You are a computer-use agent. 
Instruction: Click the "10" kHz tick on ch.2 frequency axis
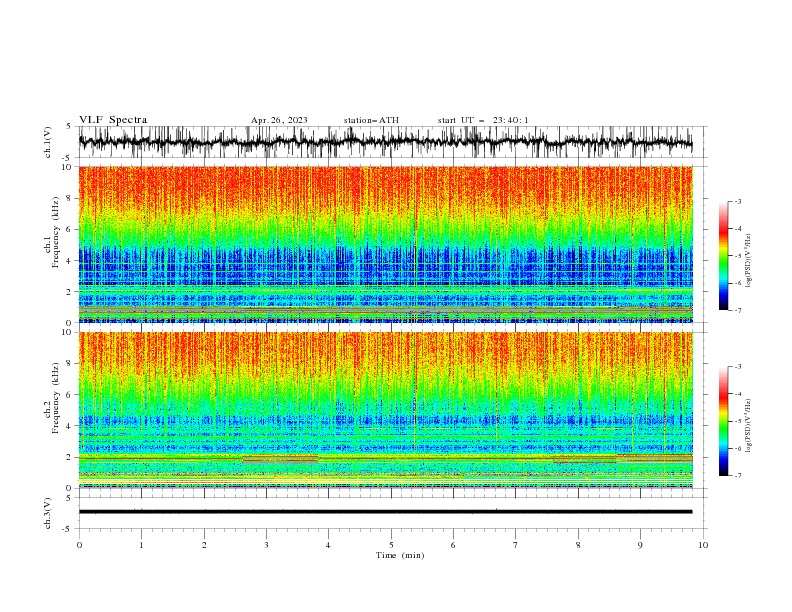pyautogui.click(x=68, y=332)
